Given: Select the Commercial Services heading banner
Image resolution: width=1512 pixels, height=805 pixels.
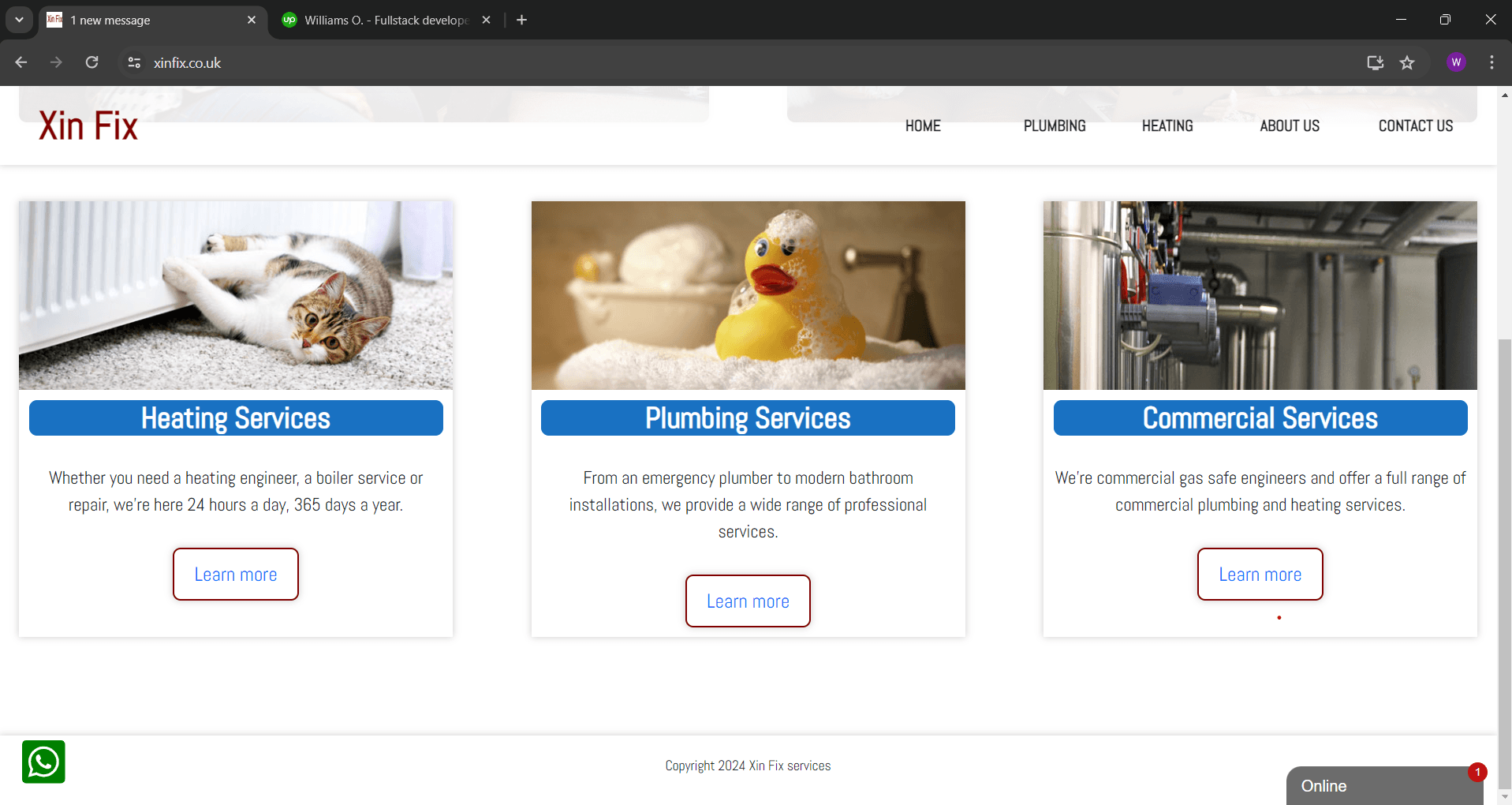Looking at the screenshot, I should tap(1260, 418).
